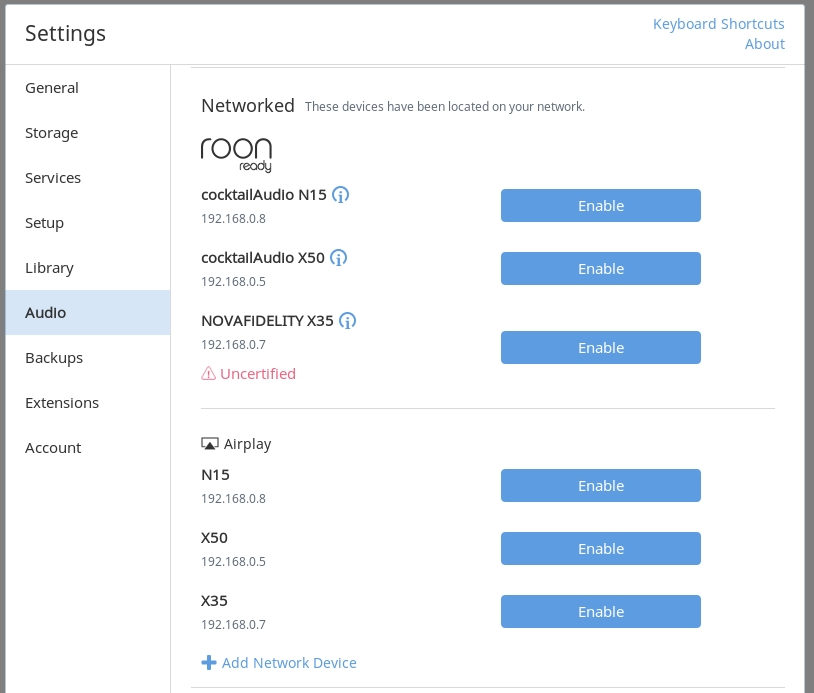Open info for cocktailAudio X50
This screenshot has height=693, width=814.
click(x=338, y=258)
